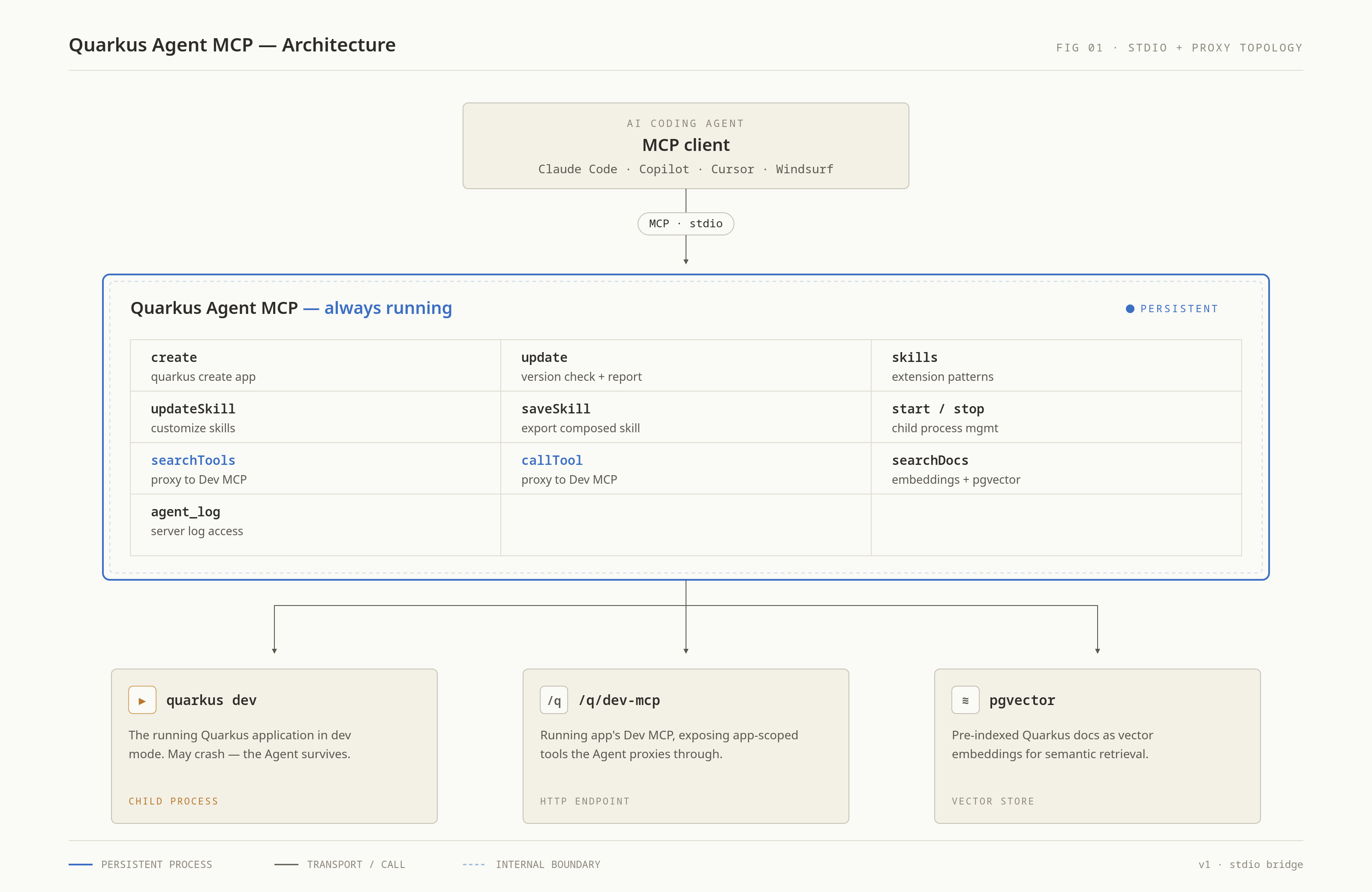Click the MCP client heading
Viewport: 1372px width, 892px height.
point(686,145)
